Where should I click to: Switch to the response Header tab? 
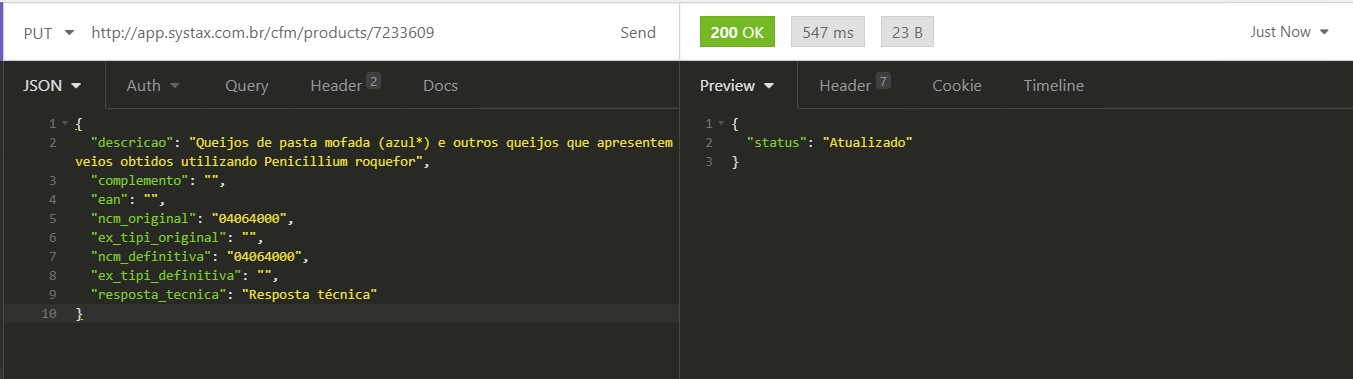pos(854,86)
